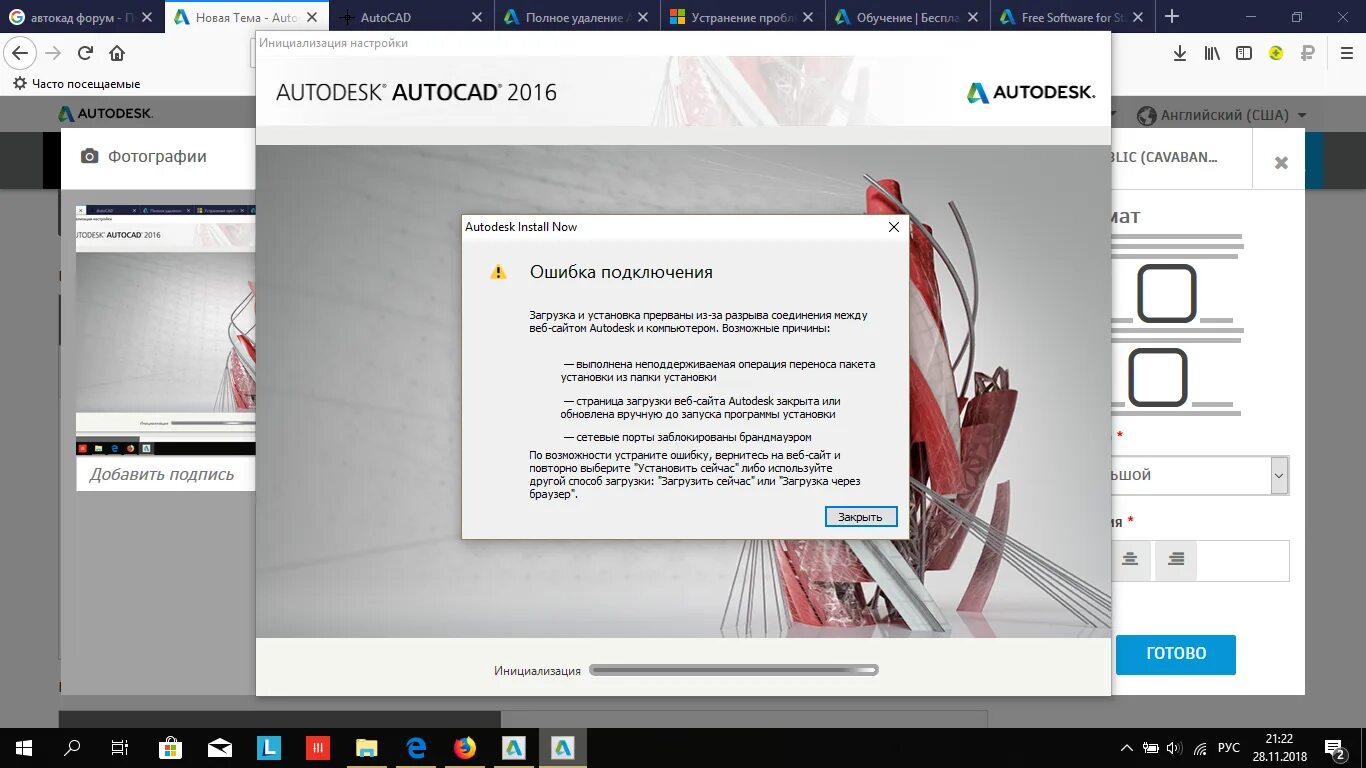Open the Action Center notifications icon
The image size is (1366, 768).
tap(1337, 748)
